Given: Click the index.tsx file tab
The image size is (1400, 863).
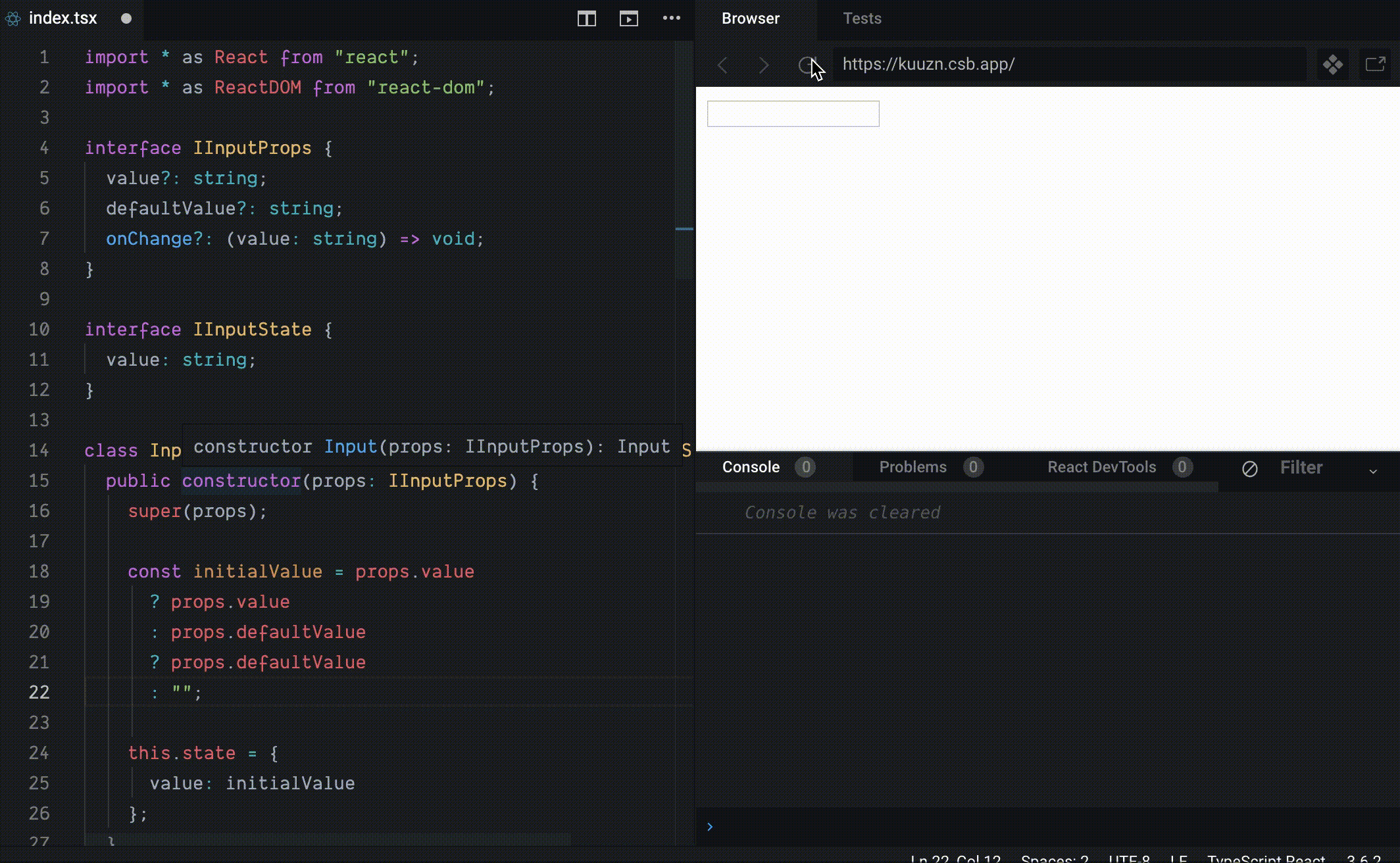Looking at the screenshot, I should pyautogui.click(x=63, y=18).
